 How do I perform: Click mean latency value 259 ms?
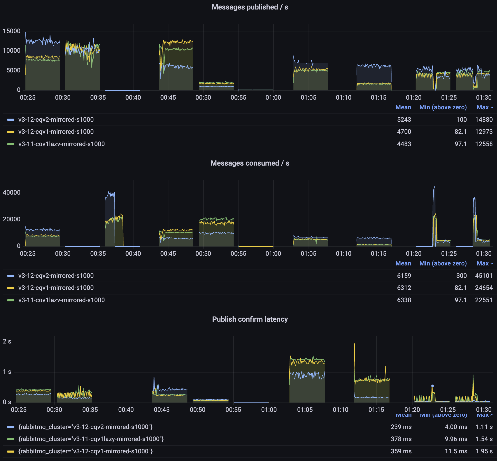401,427
